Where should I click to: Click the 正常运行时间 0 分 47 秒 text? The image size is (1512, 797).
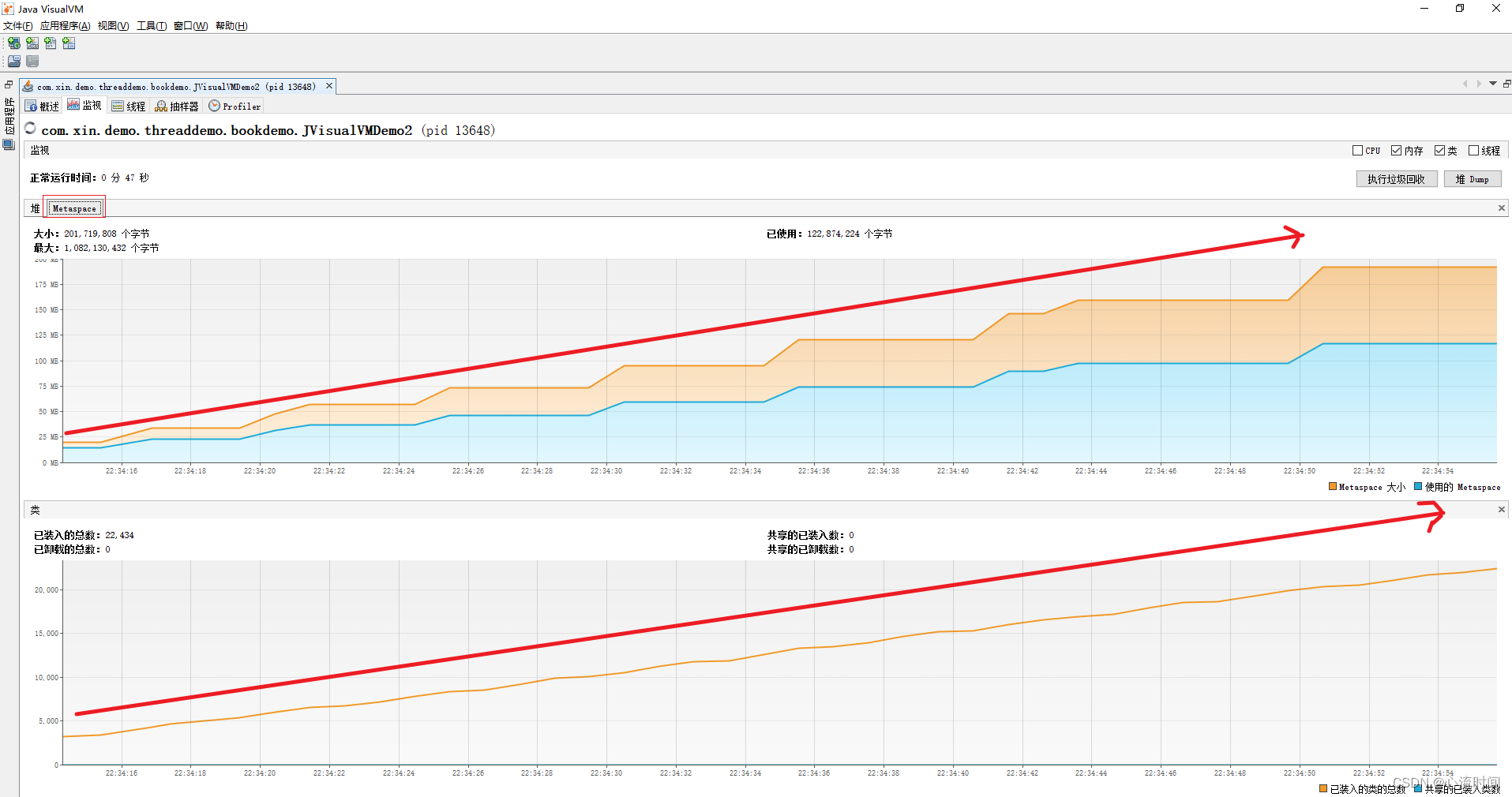89,178
